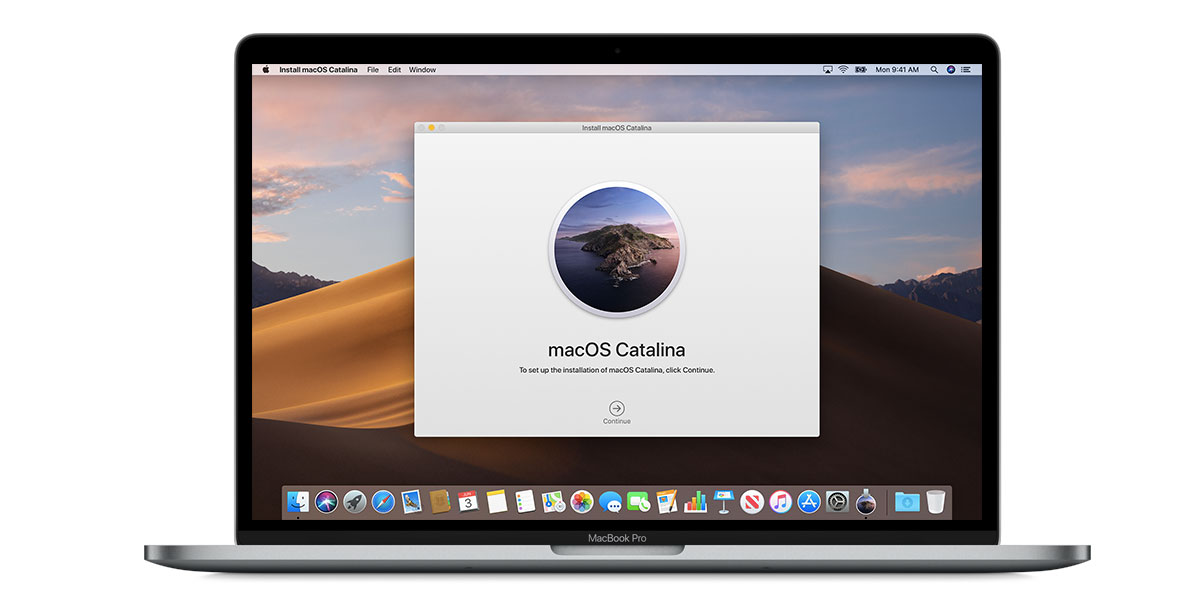Minimize the installer window yellow button
The width and height of the screenshot is (1200, 600).
pyautogui.click(x=431, y=128)
